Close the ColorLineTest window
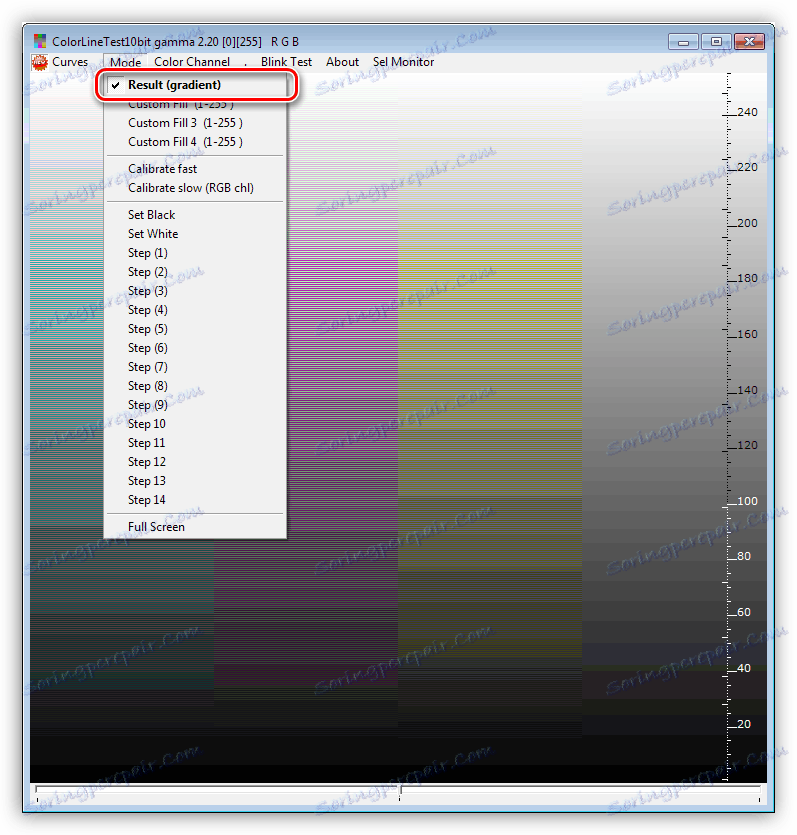The width and height of the screenshot is (797, 835). [750, 42]
